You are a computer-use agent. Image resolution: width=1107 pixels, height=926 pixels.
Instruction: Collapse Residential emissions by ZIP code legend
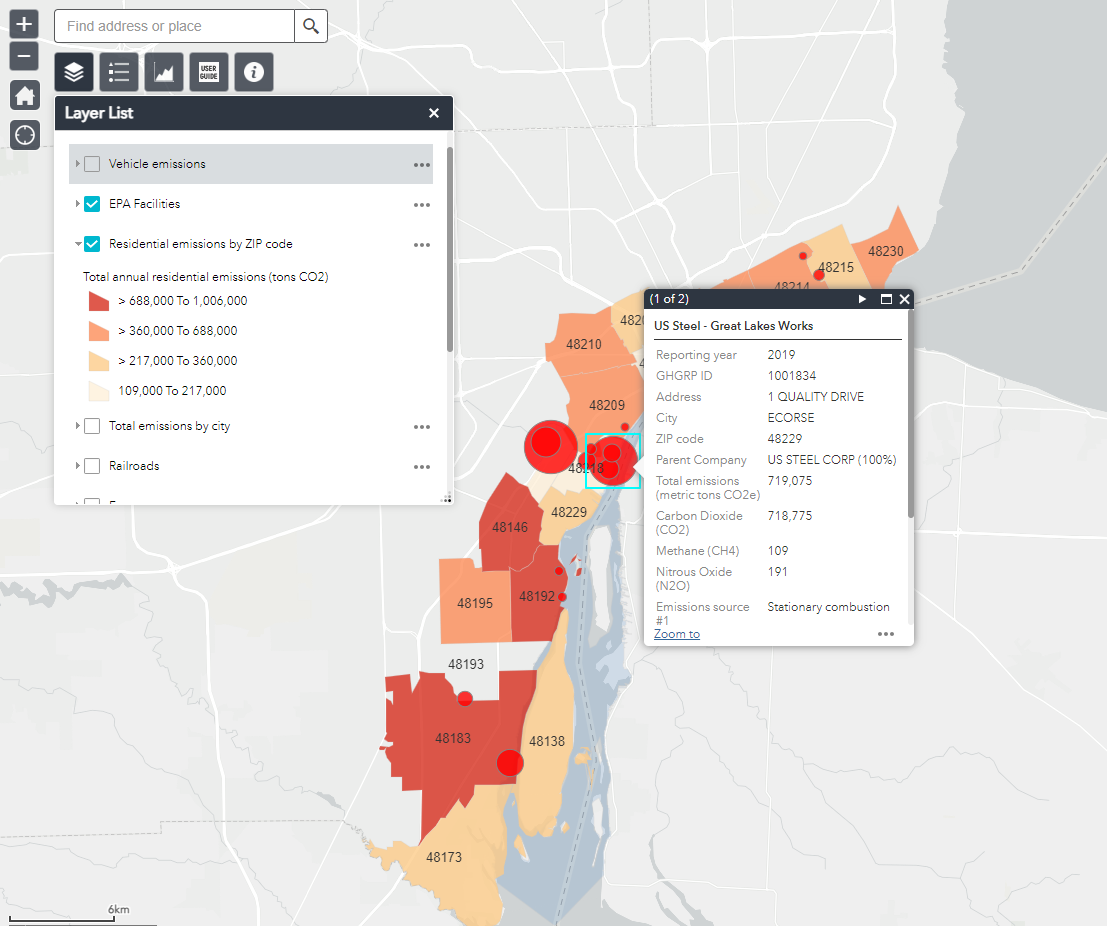[x=77, y=244]
